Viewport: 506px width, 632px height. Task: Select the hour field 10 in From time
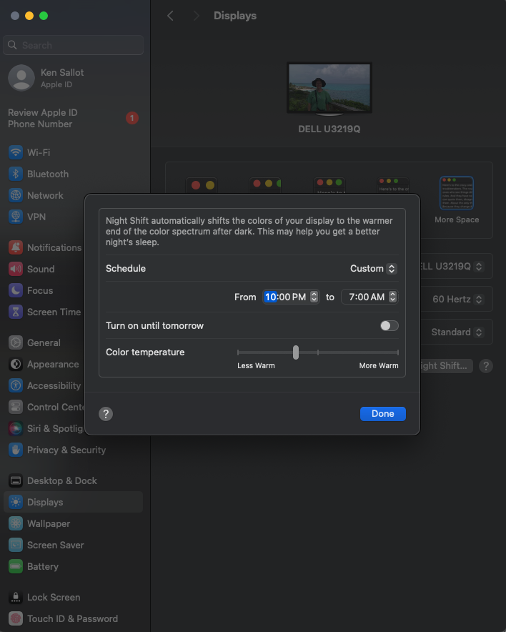coord(271,297)
